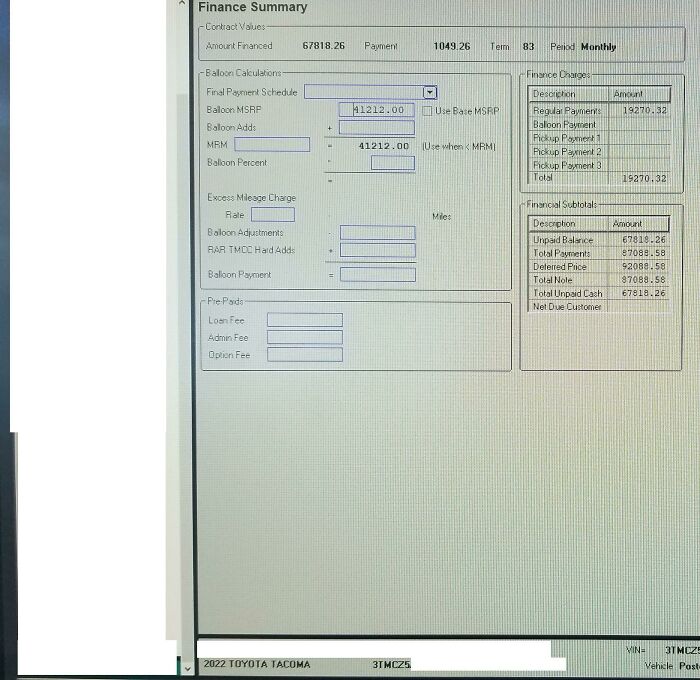Click the Excess Mileage Rate field

[x=272, y=215]
